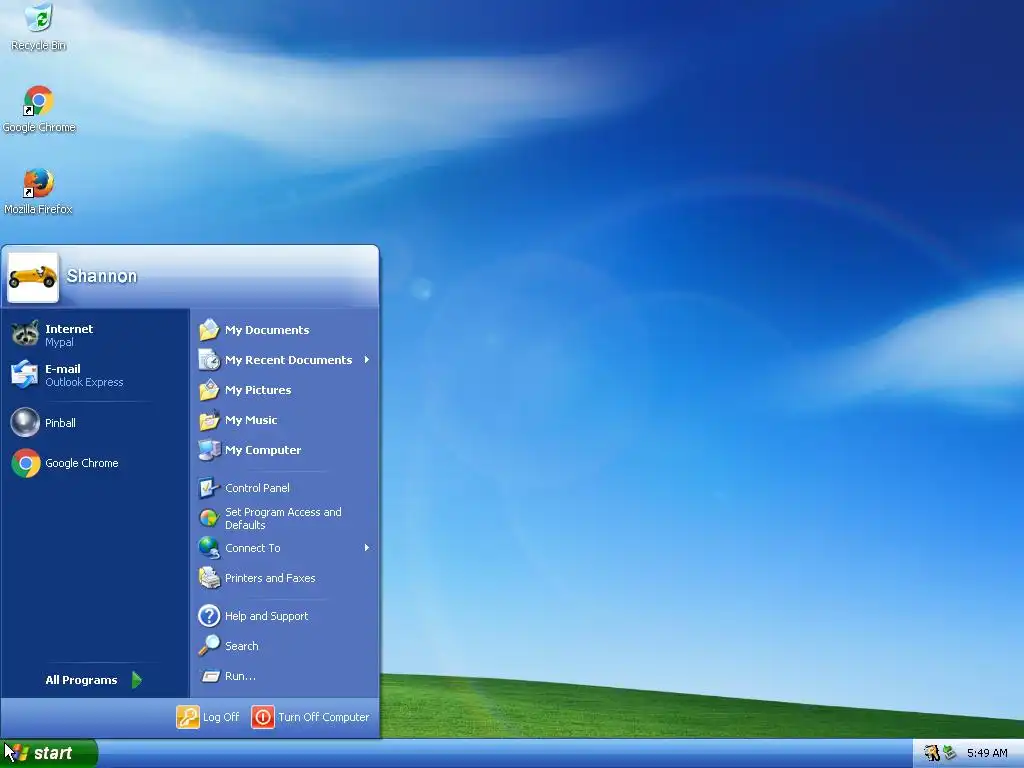Click the Turn Off Computer text button
Viewport: 1024px width, 768px height.
324,717
